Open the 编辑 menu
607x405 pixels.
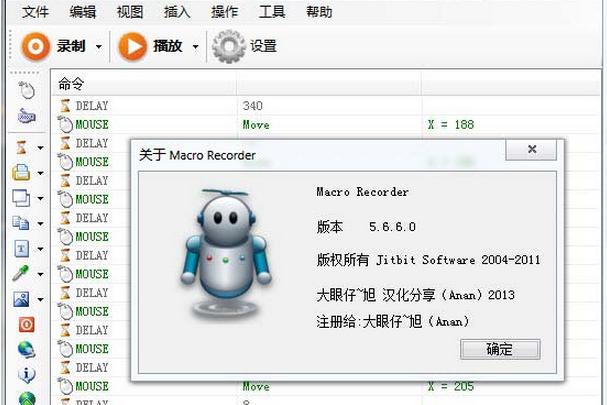pyautogui.click(x=82, y=12)
